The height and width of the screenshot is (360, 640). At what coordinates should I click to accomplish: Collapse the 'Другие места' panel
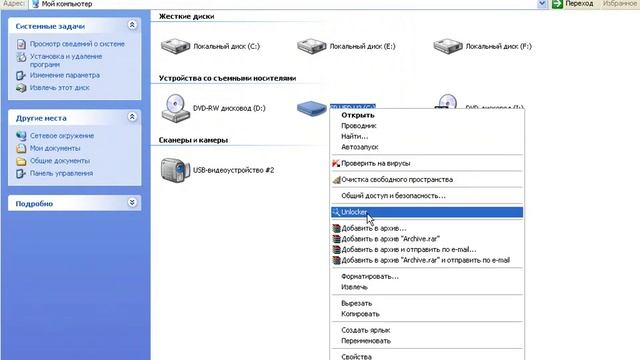(132, 117)
